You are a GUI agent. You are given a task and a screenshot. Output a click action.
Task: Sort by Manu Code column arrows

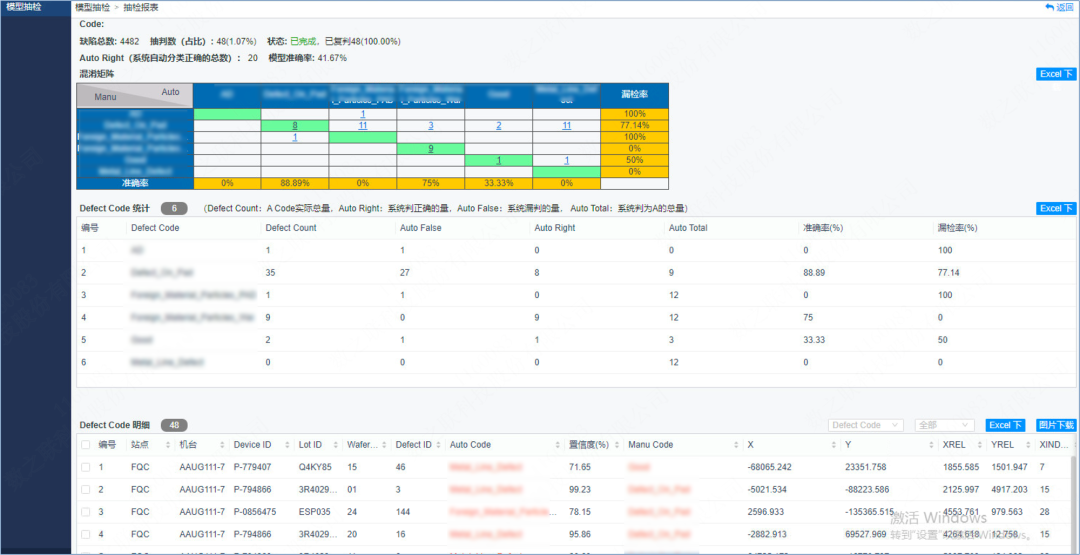tap(736, 446)
